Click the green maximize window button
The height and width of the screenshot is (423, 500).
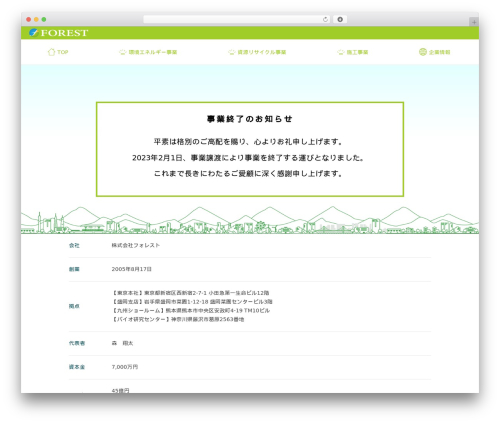(44, 20)
